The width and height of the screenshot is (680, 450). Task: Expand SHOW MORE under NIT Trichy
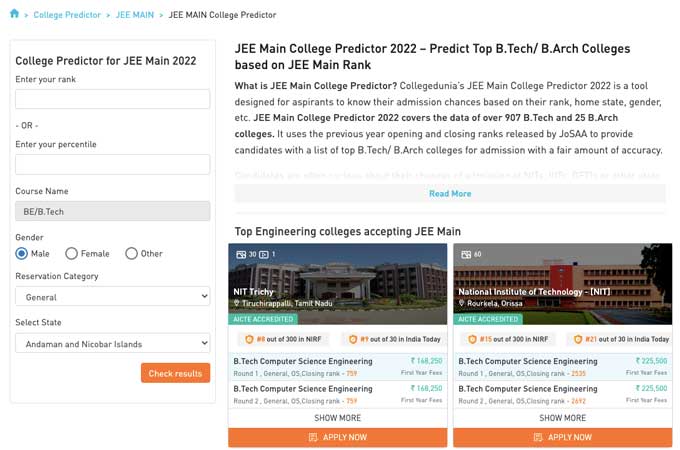click(337, 418)
